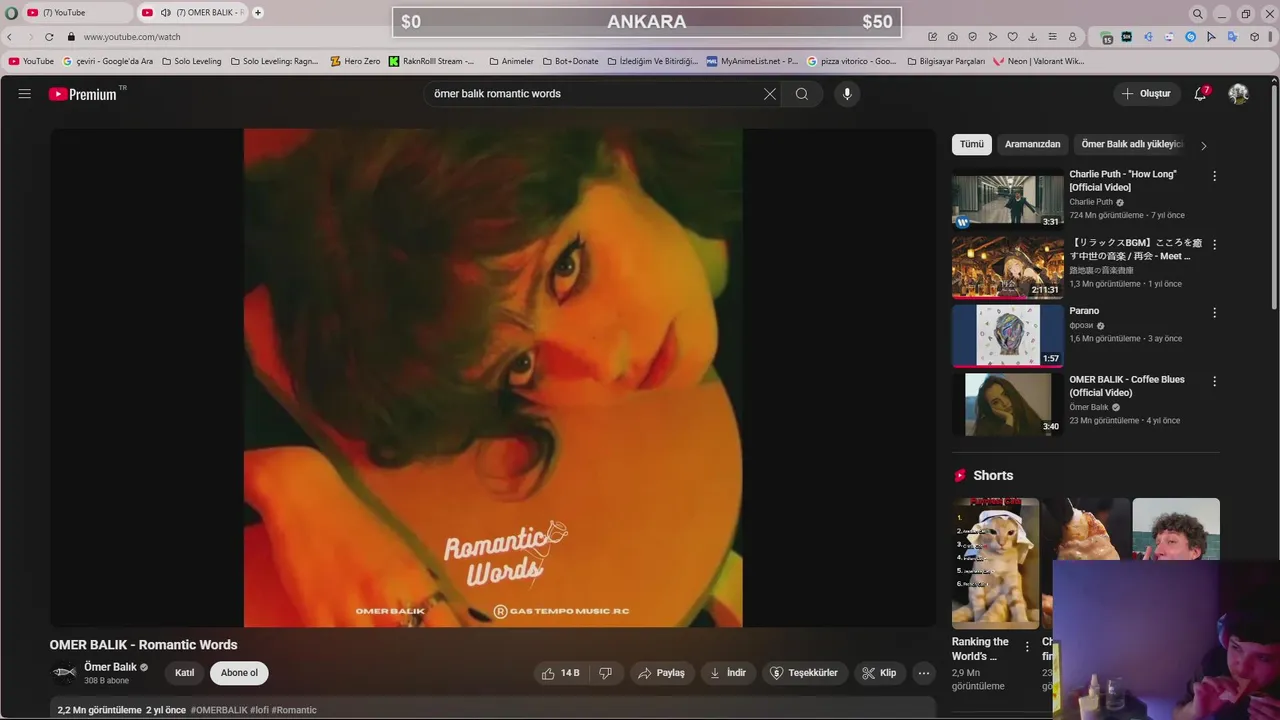The image size is (1280, 720).
Task: Click the heart bookmark icon
Action: click(x=1012, y=37)
